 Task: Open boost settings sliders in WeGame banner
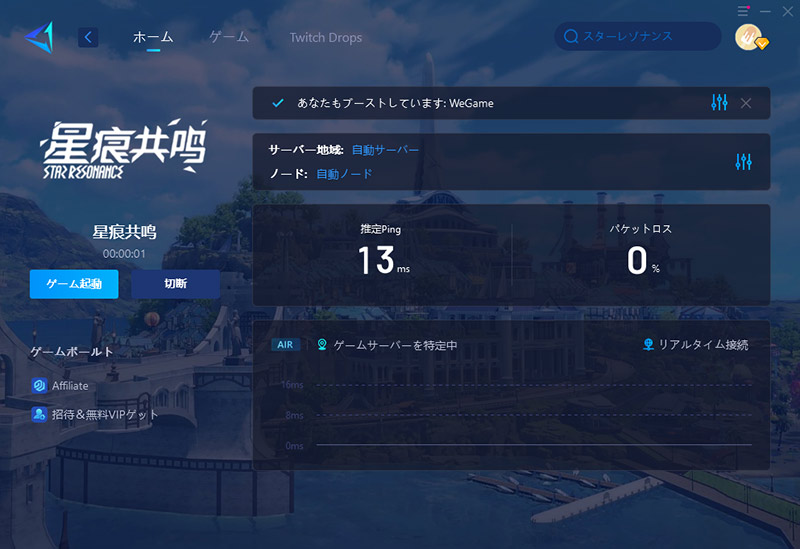tap(719, 103)
